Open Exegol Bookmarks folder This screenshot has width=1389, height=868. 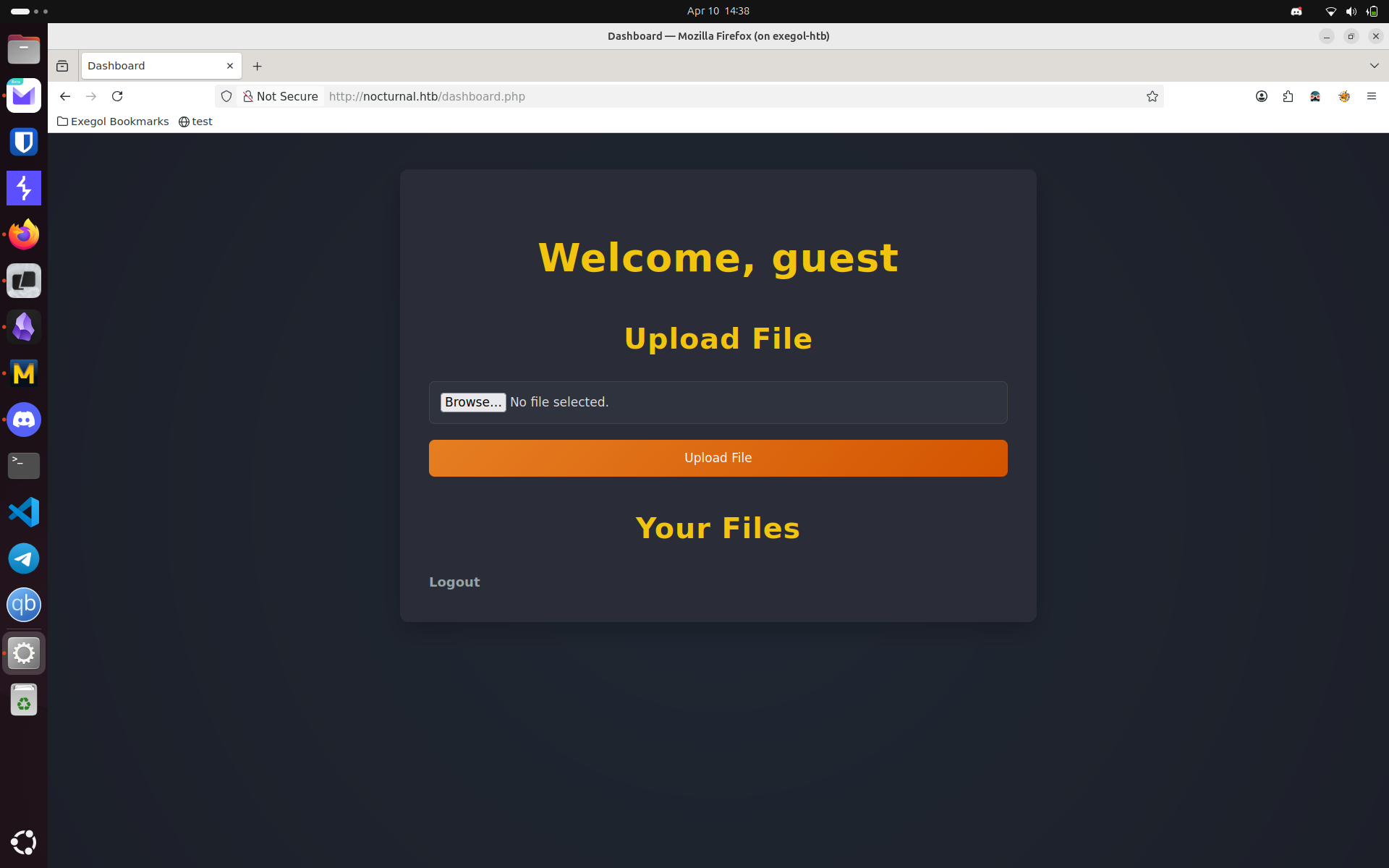pyautogui.click(x=113, y=122)
